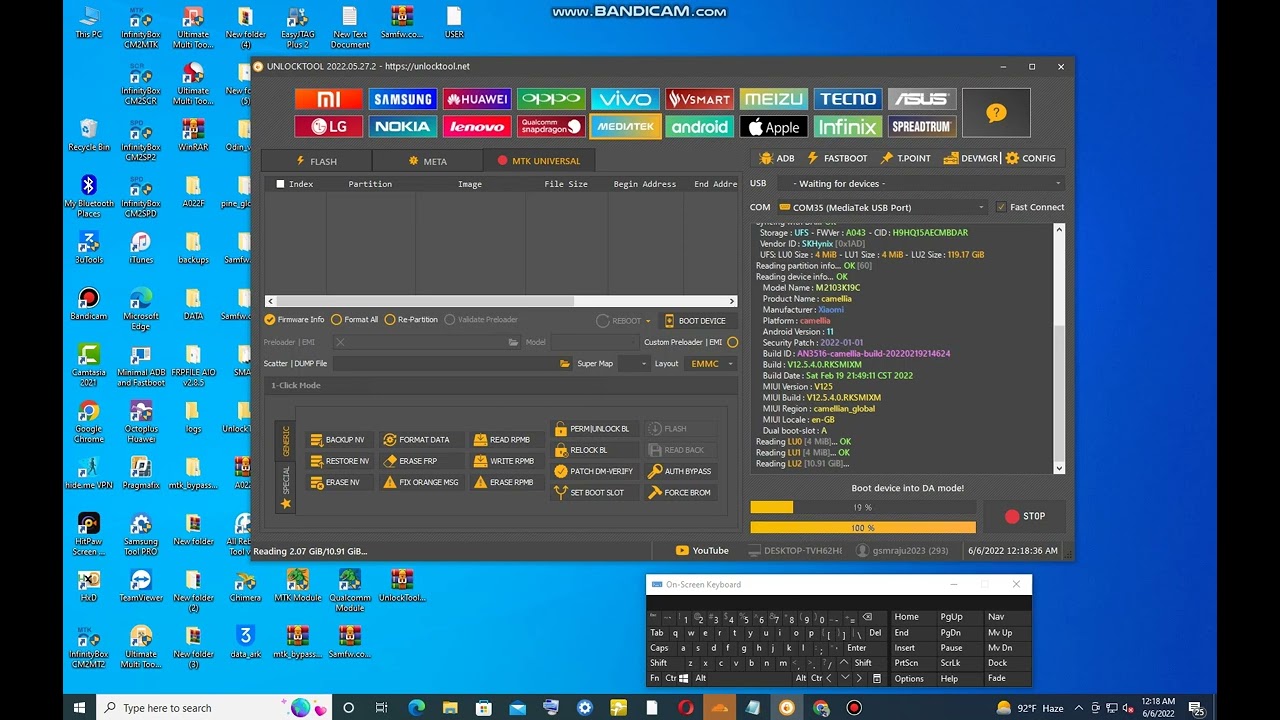Toggle the Index select-all checkbox

[280, 184]
